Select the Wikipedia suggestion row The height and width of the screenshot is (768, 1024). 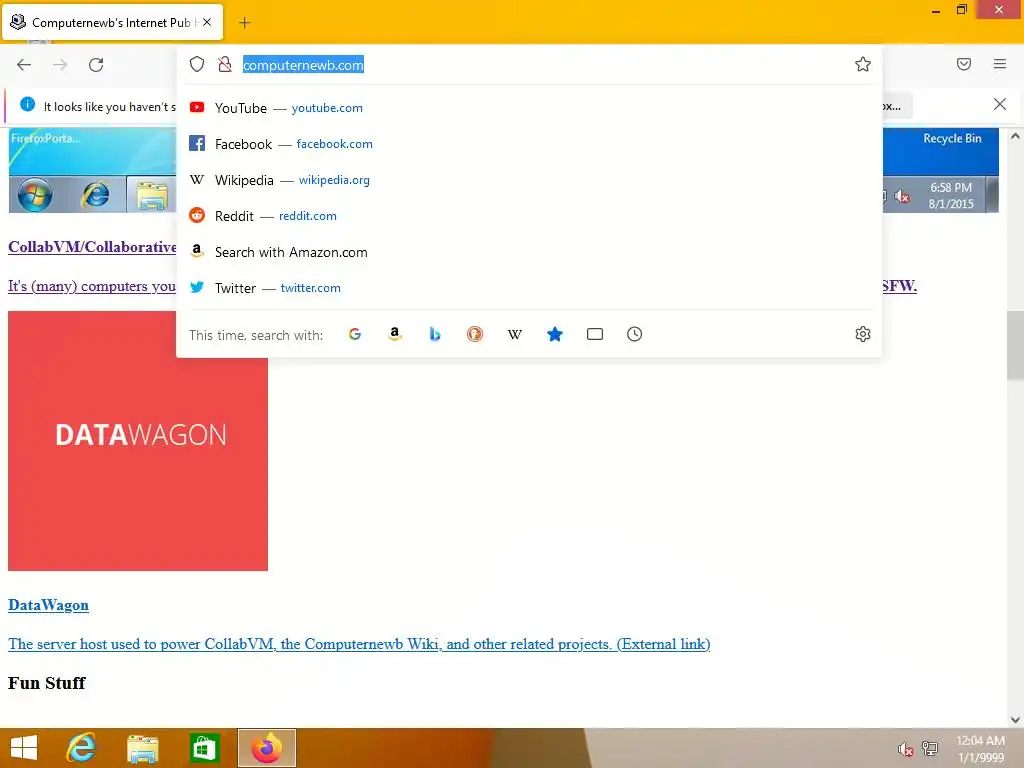(x=529, y=180)
